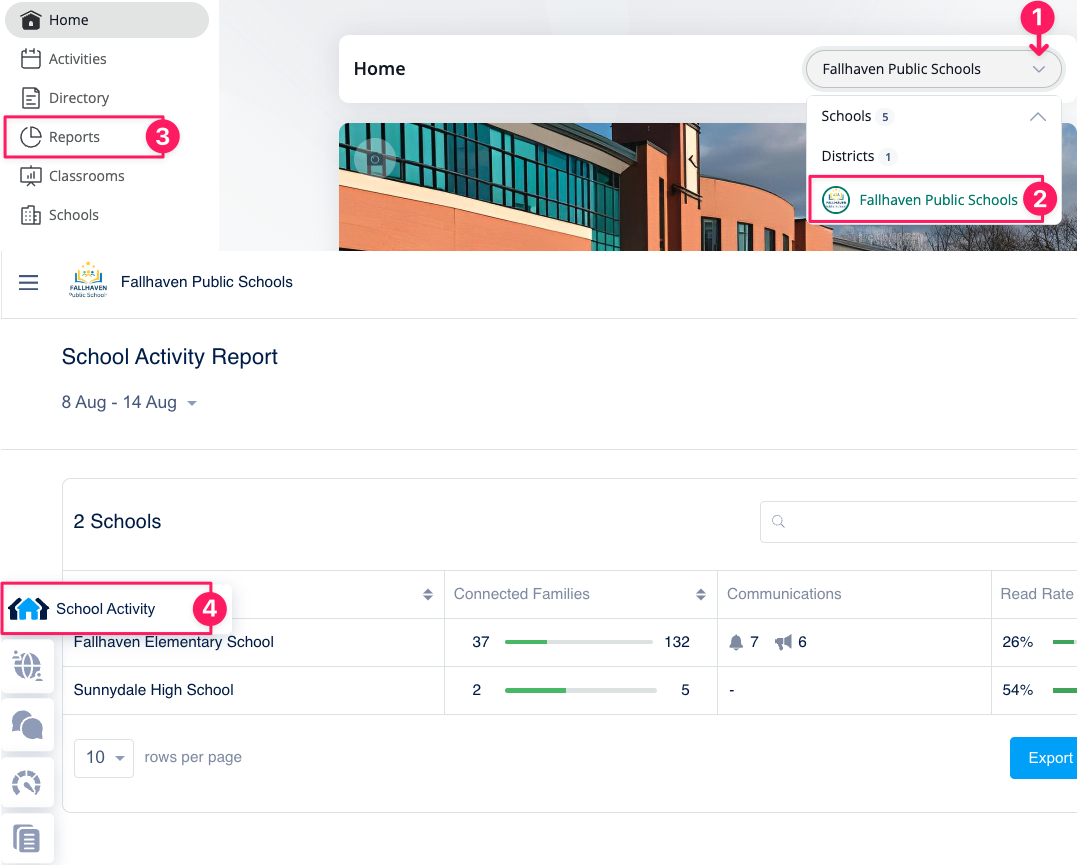Image resolution: width=1077 pixels, height=865 pixels.
Task: Open Fallhaven Elementary School row
Action: point(174,642)
